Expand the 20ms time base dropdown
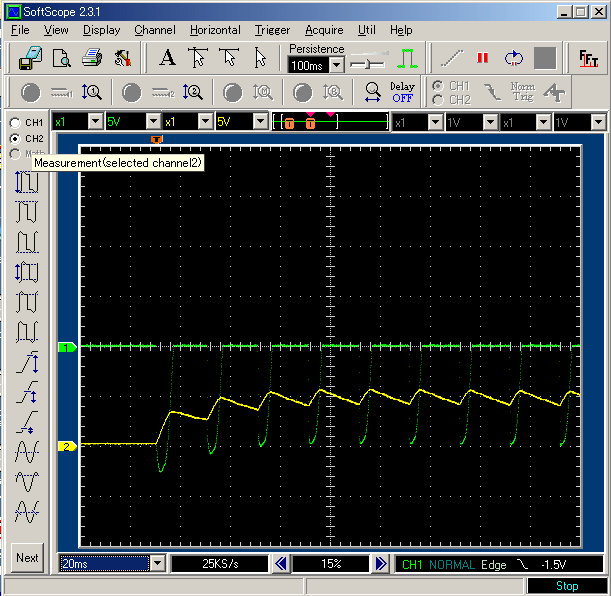611x596 pixels. pyautogui.click(x=156, y=564)
